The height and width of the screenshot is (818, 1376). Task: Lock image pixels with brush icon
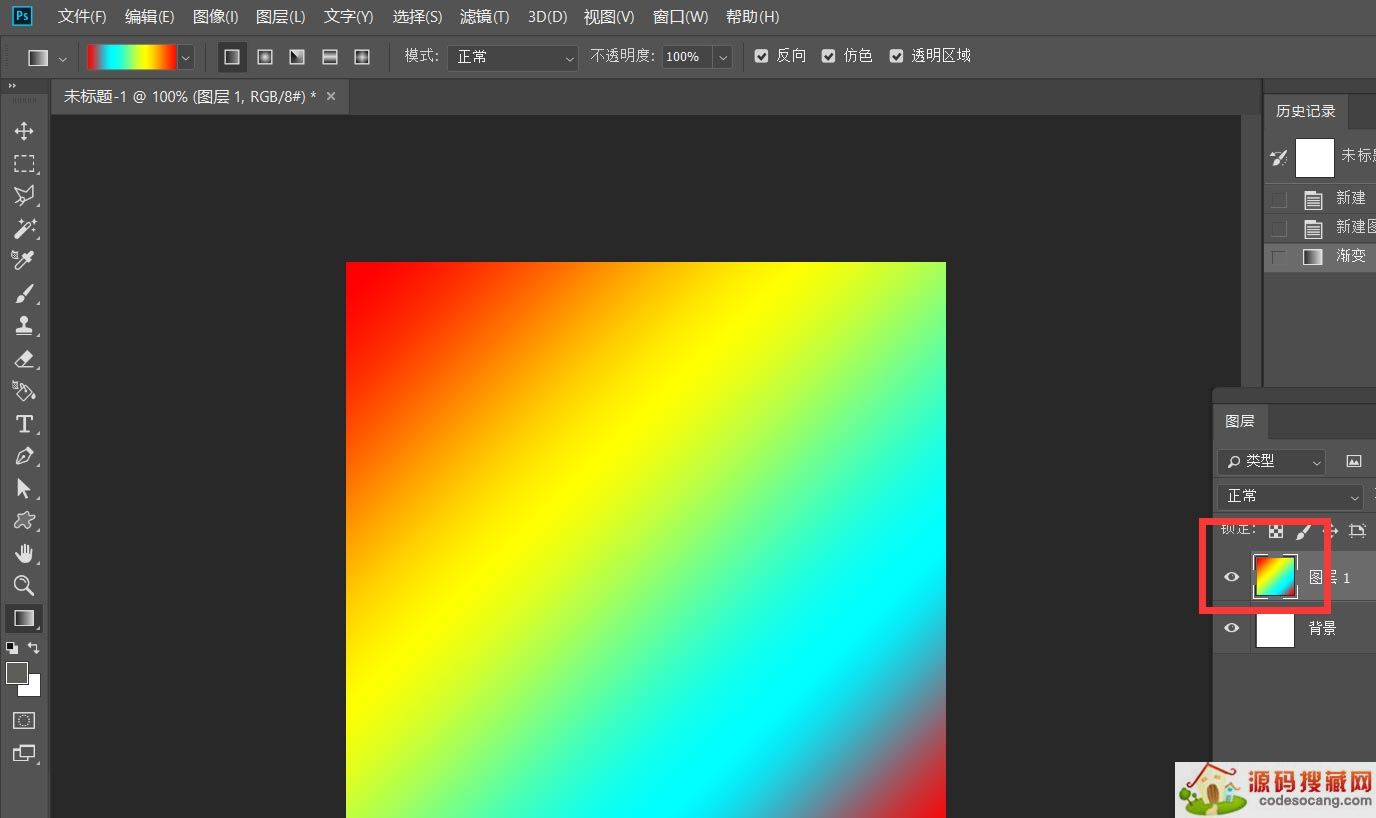(1303, 530)
